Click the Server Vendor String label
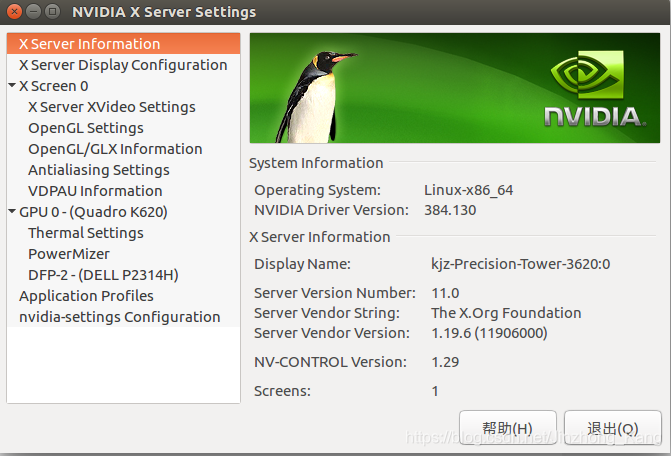Viewport: 671px width, 456px height. tap(327, 313)
